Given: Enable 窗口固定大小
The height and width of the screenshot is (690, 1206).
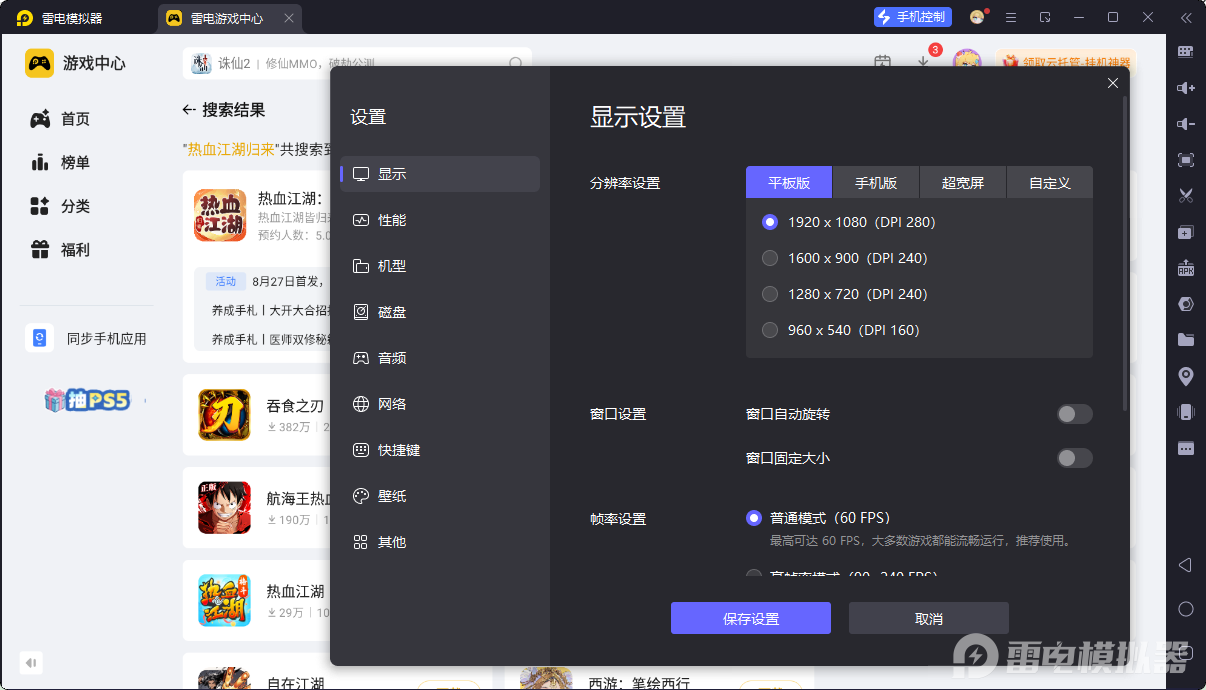Looking at the screenshot, I should point(1074,458).
